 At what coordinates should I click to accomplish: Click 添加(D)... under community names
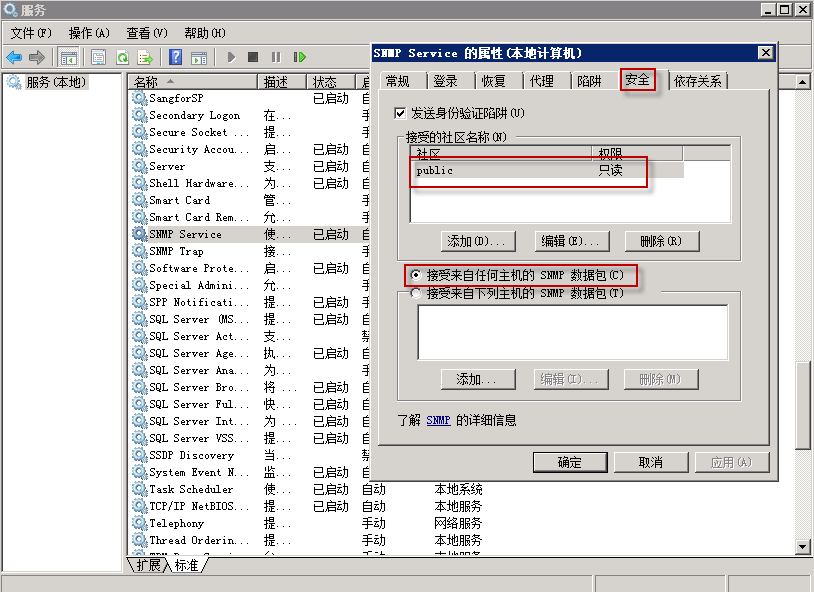coord(478,241)
